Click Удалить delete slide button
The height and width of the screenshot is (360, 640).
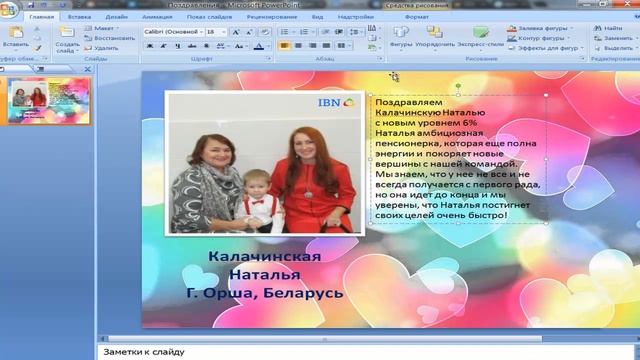pyautogui.click(x=101, y=48)
